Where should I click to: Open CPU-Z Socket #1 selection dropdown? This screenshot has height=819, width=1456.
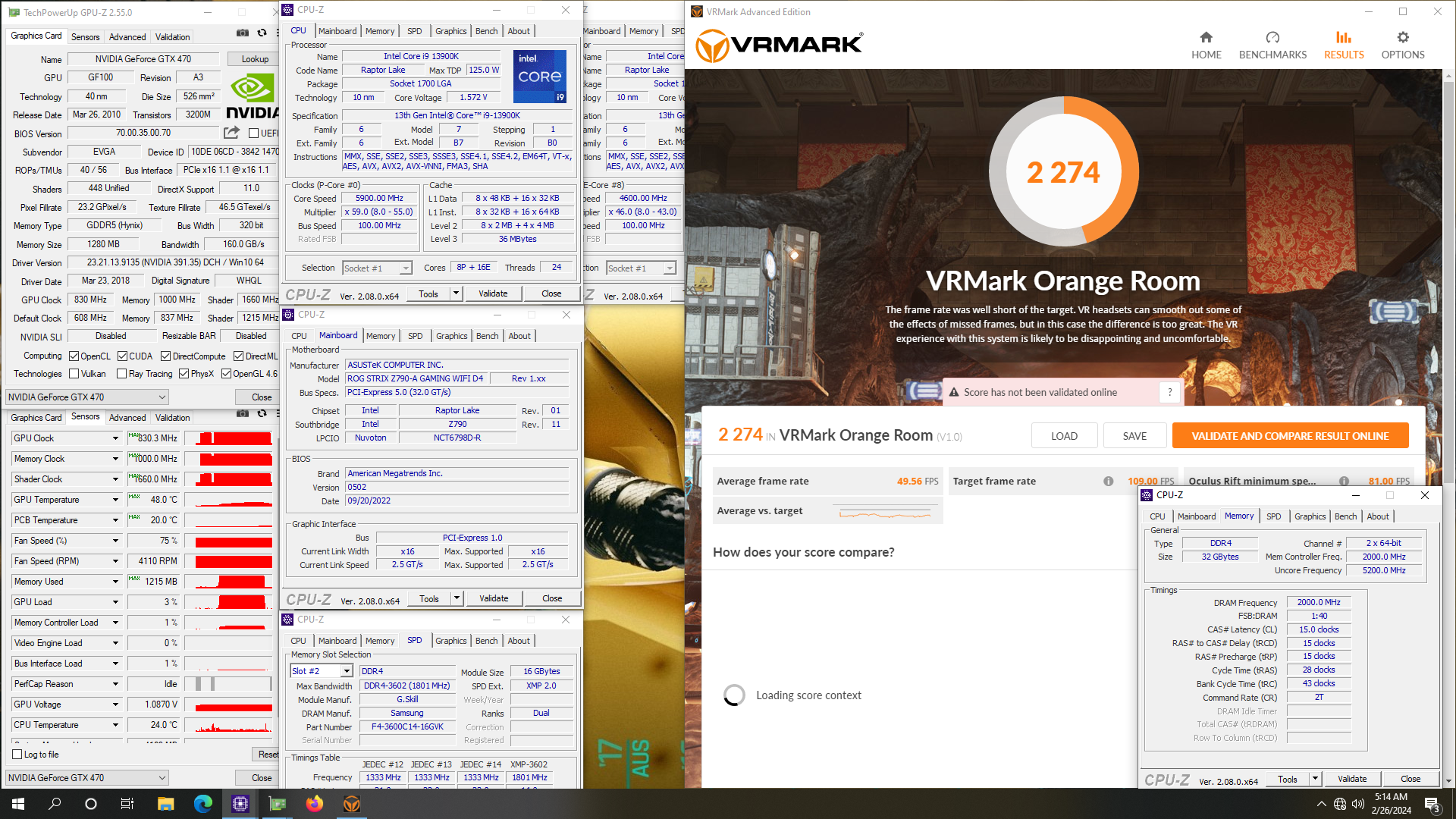(377, 268)
